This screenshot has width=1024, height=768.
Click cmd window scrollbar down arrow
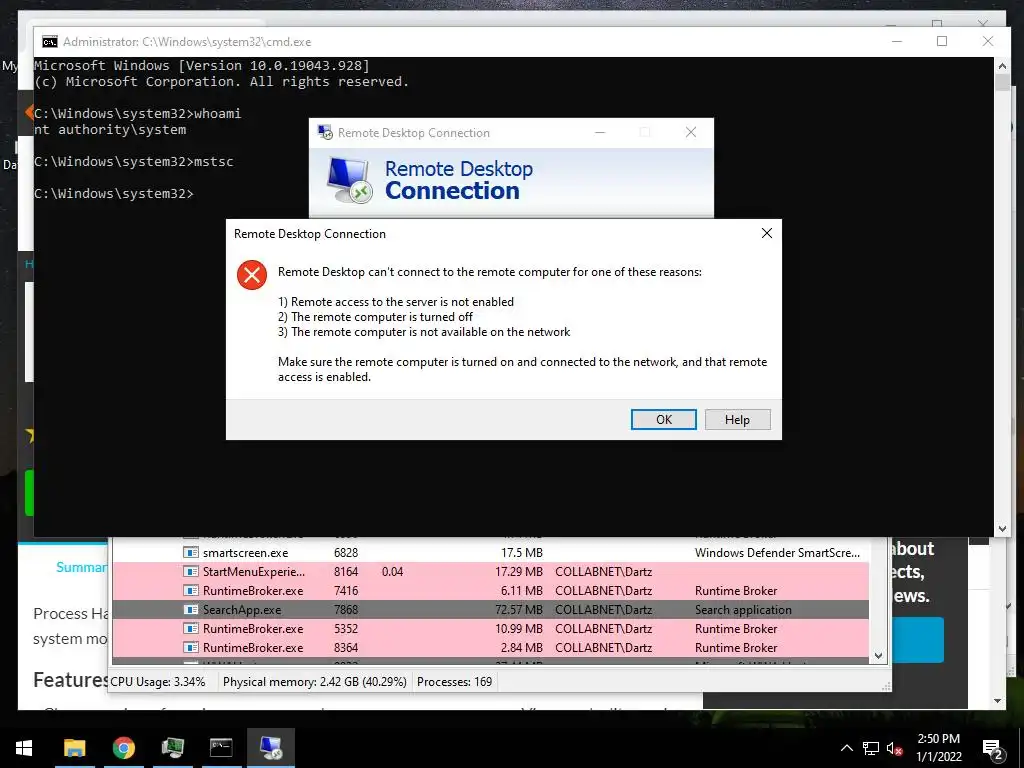click(1002, 529)
